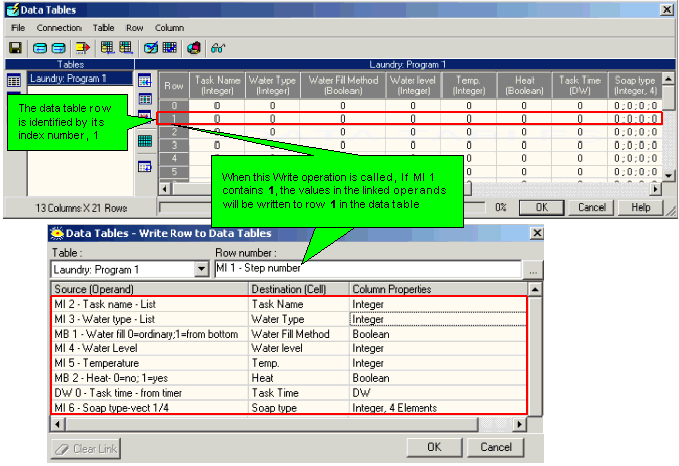Open the Column menu
Image resolution: width=679 pixels, height=466 pixels.
[x=169, y=28]
